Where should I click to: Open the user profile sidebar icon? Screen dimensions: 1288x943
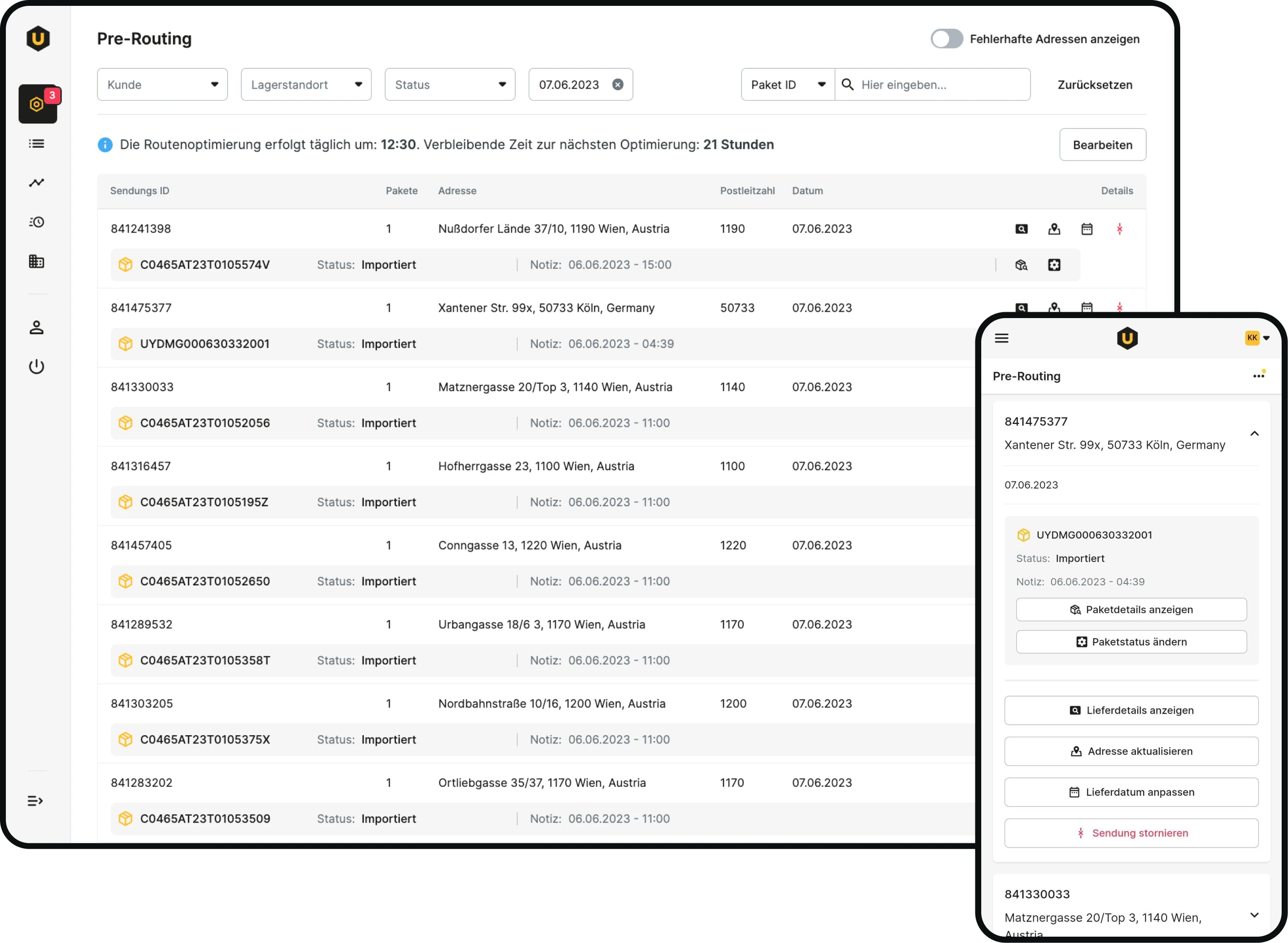tap(37, 328)
